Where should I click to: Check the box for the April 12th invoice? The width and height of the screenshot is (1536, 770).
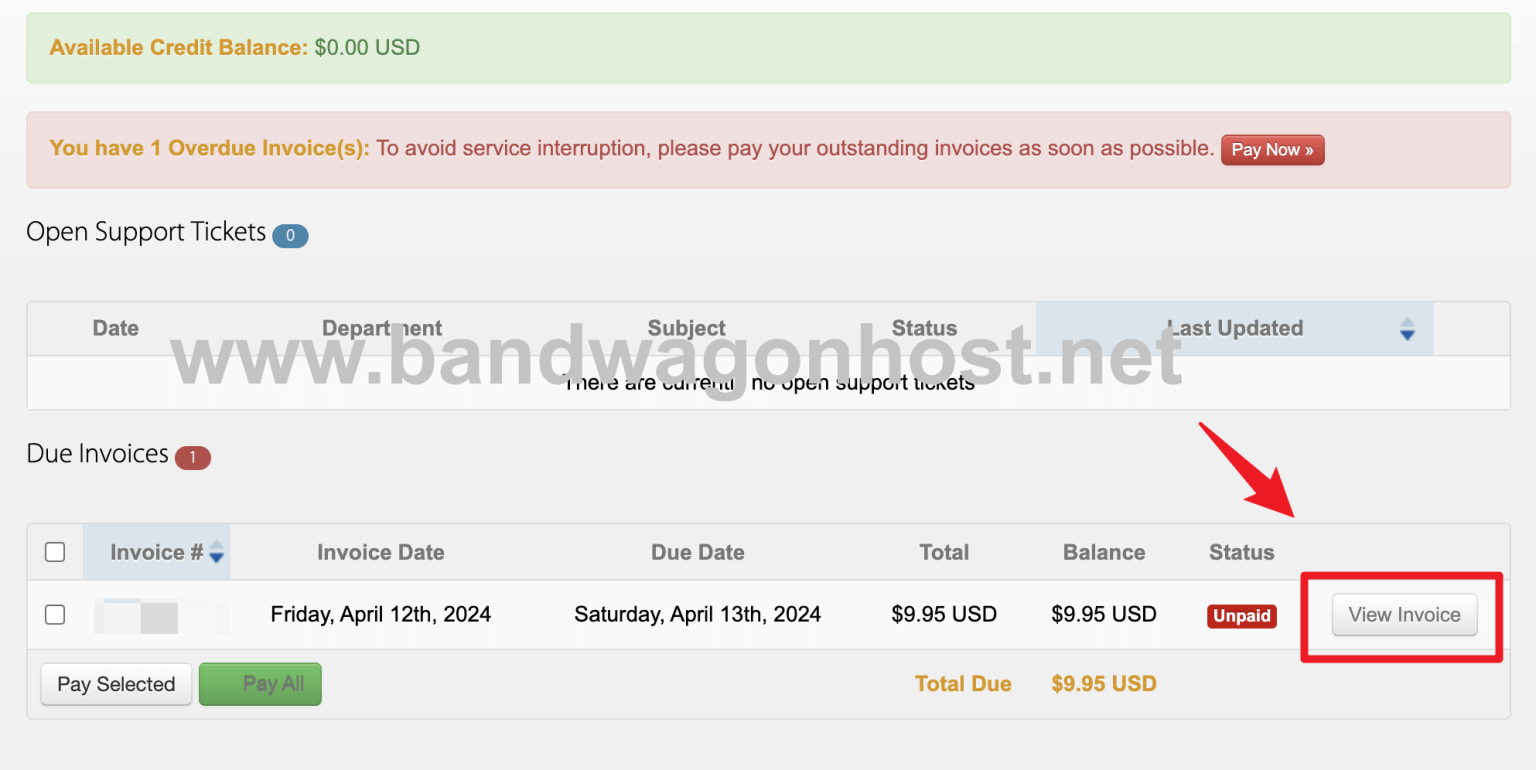[x=55, y=615]
